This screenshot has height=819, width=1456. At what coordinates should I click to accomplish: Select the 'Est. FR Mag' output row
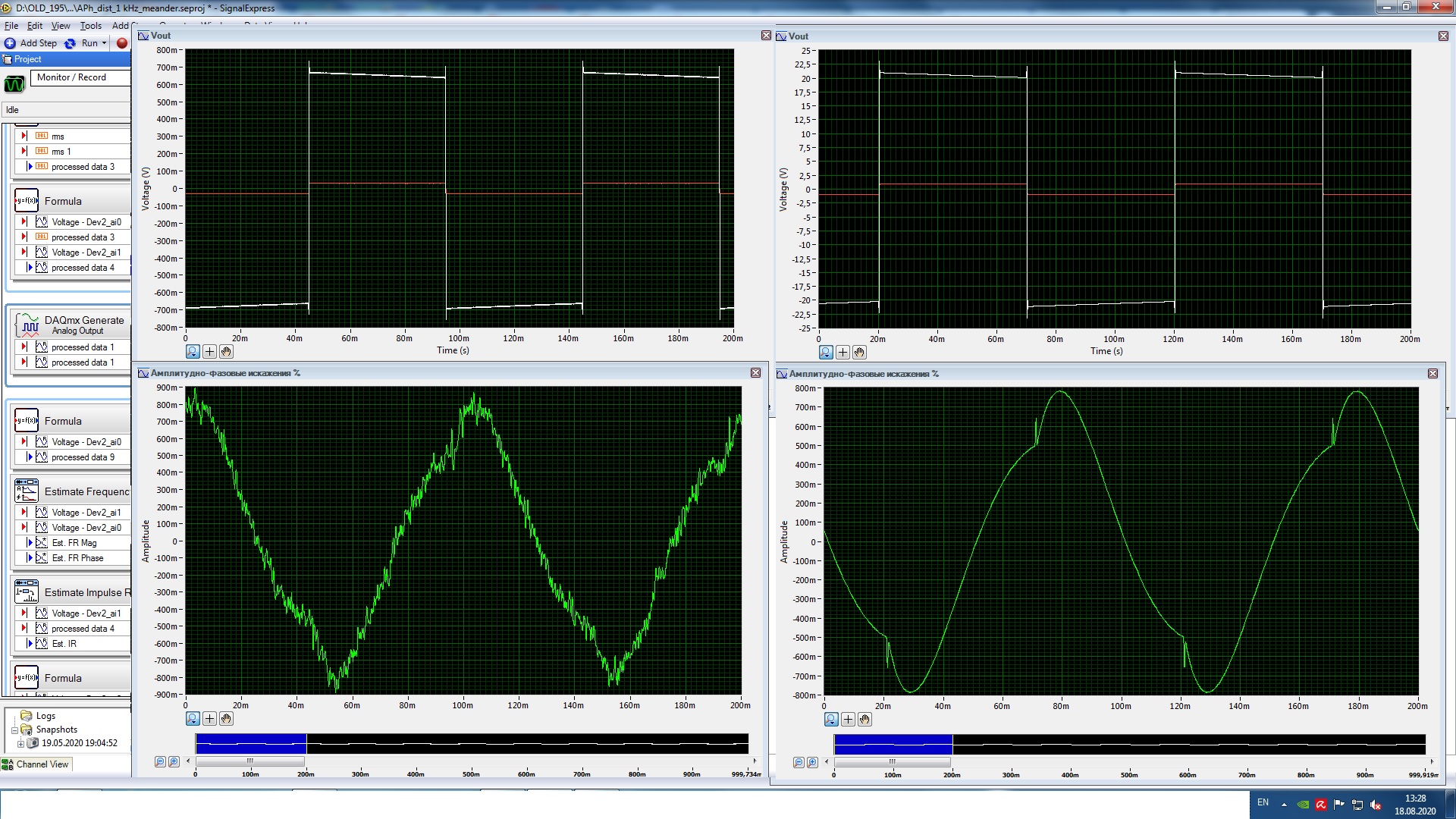pos(73,543)
